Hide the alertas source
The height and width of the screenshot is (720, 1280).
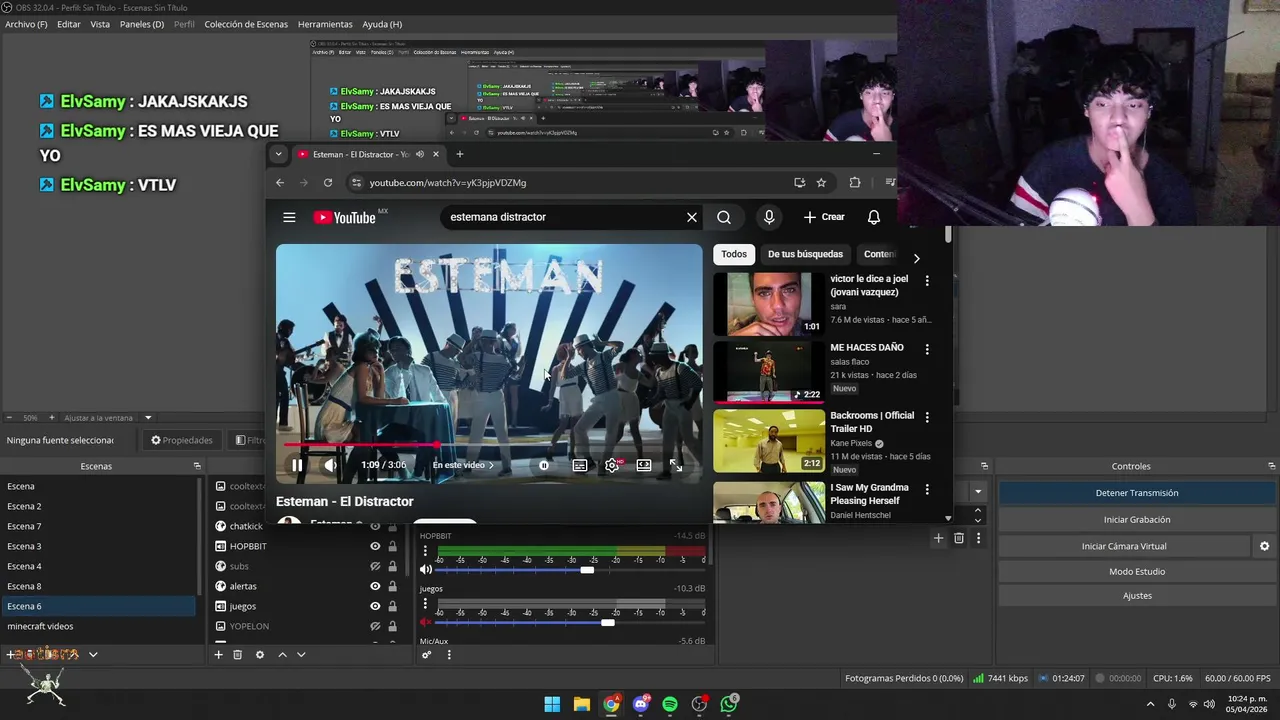(375, 586)
